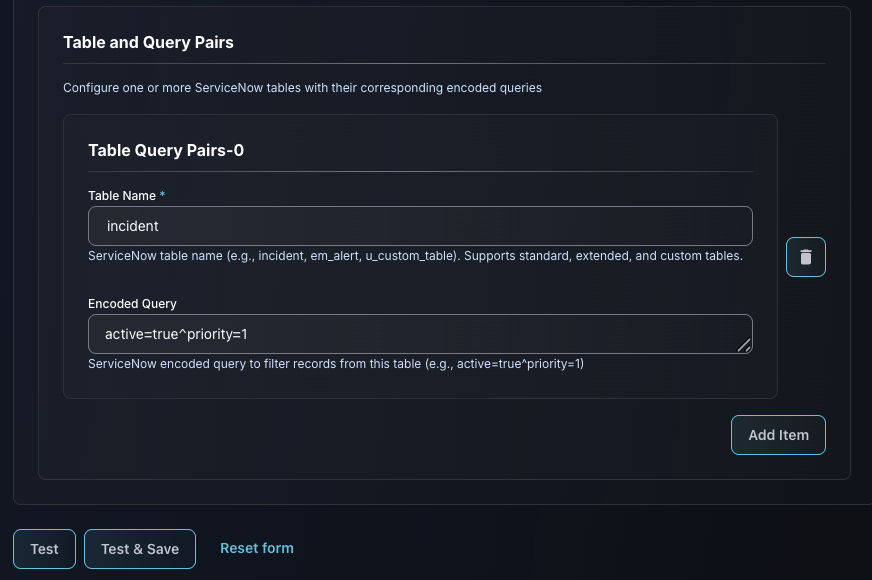The image size is (872, 580).
Task: Delete Table Query Pairs-0 with trash icon
Action: (x=805, y=257)
